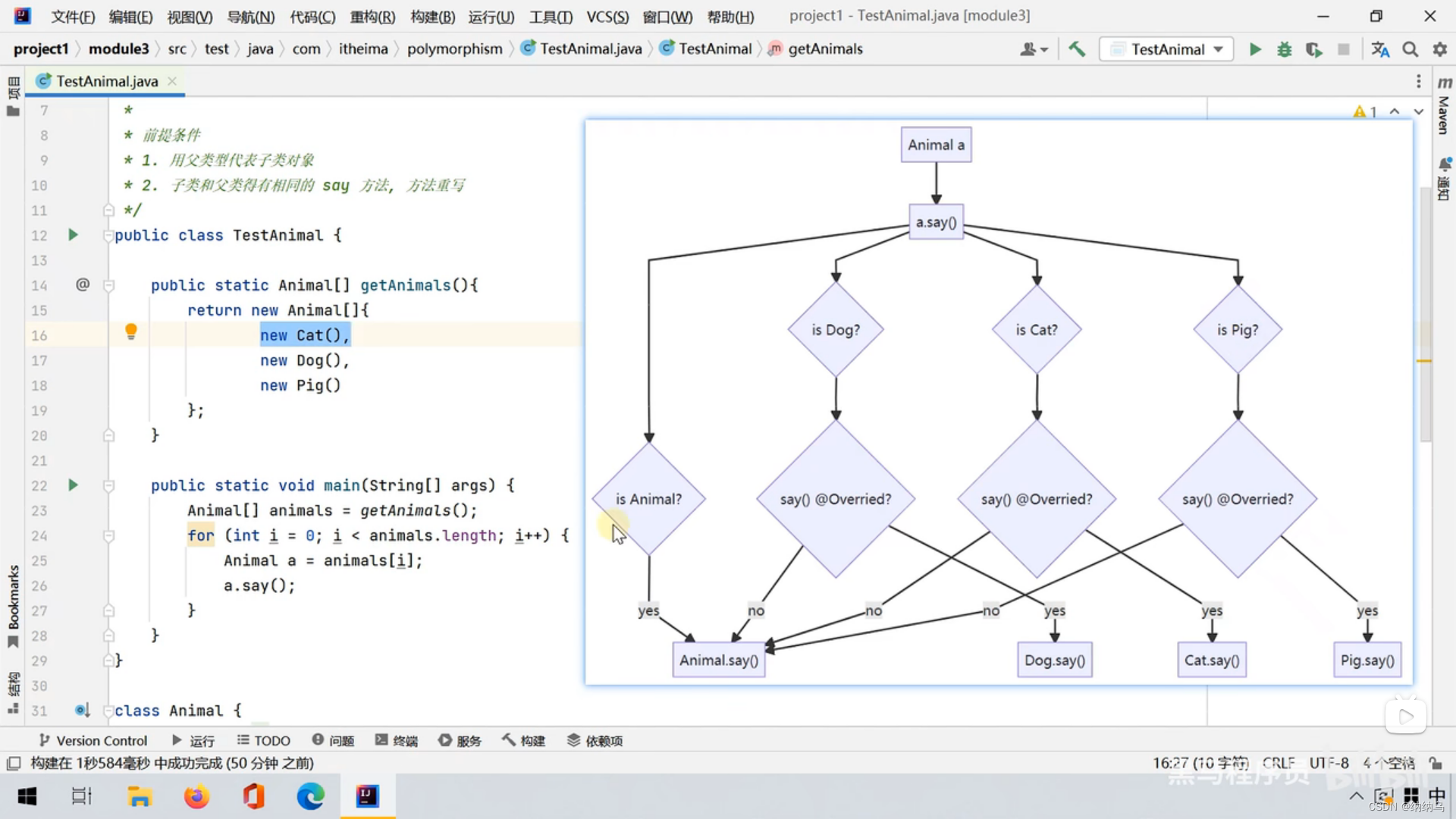Open the user account icon dropdown
The image size is (1456, 819).
1034,49
